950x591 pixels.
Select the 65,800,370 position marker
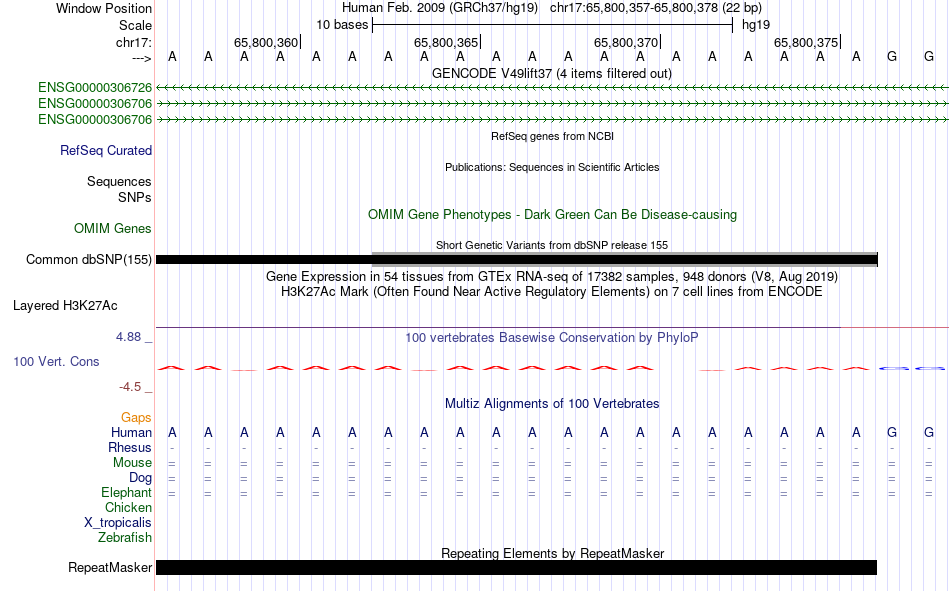[x=626, y=42]
